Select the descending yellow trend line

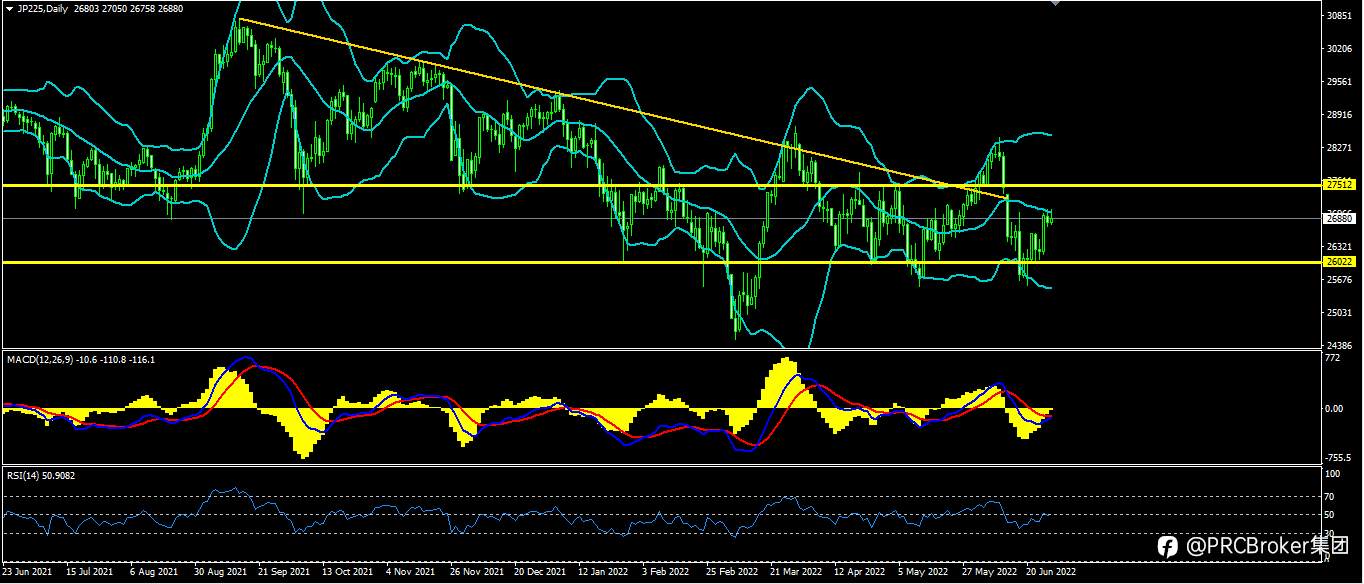pos(624,109)
